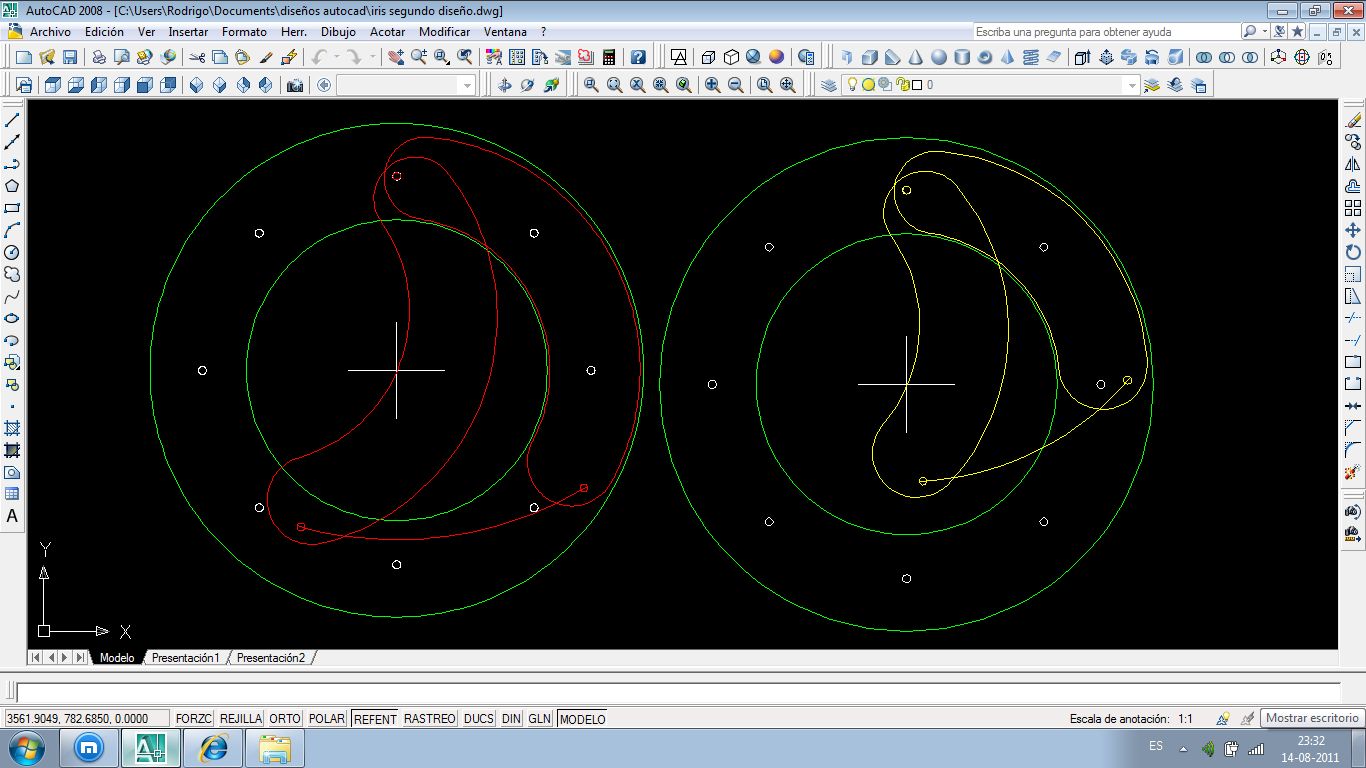Viewport: 1366px width, 768px height.
Task: Open the Acotar menu
Action: tap(387, 31)
